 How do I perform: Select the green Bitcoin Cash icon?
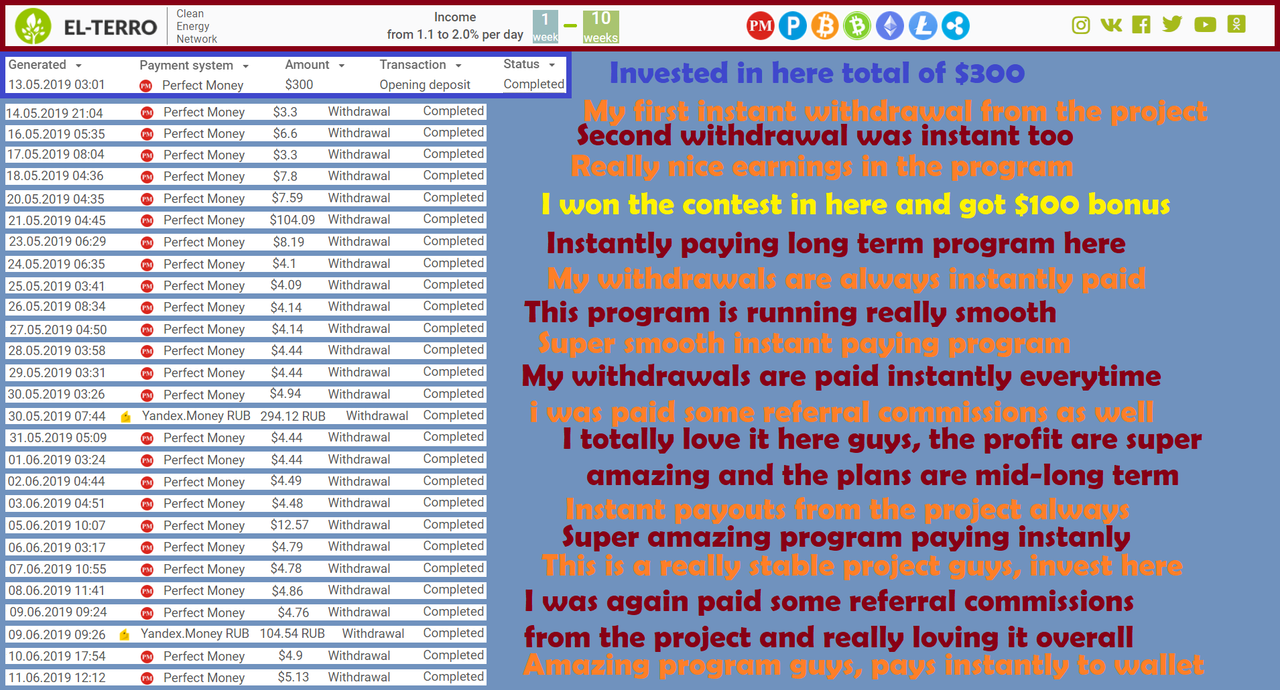click(857, 26)
